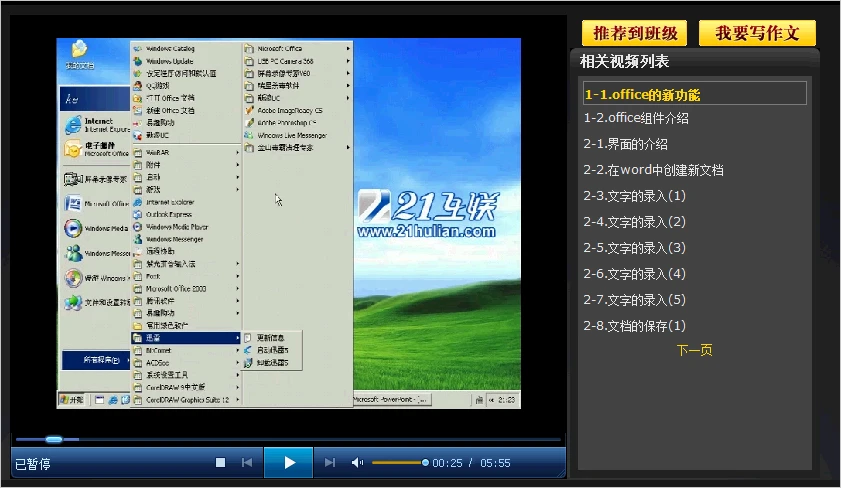Click the IE quick launch icon on taskbar
Image resolution: width=841 pixels, height=488 pixels.
pos(113,400)
